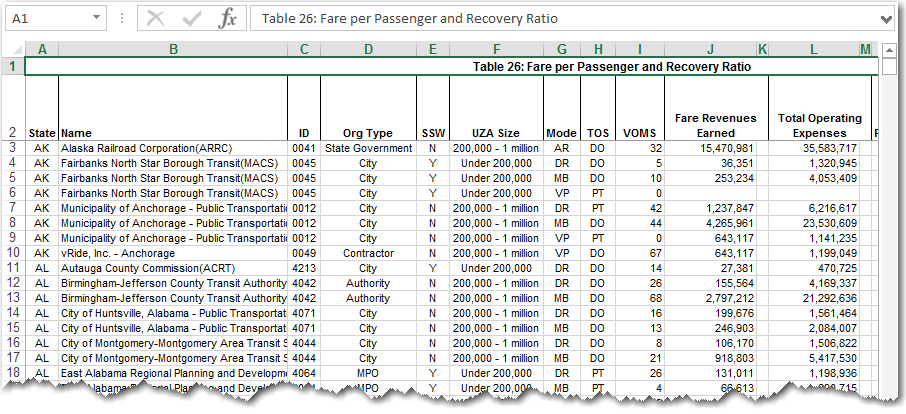
Task: Select column E header
Action: click(x=433, y=50)
